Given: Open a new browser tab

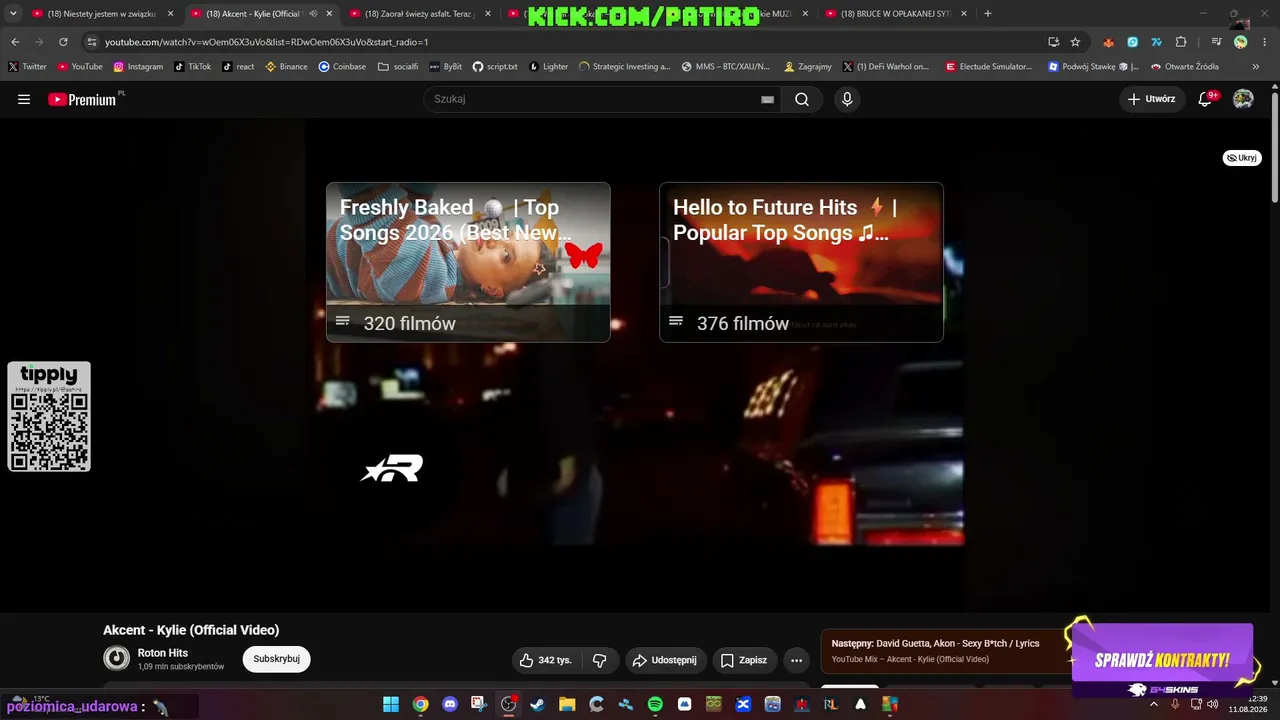Looking at the screenshot, I should coord(988,14).
